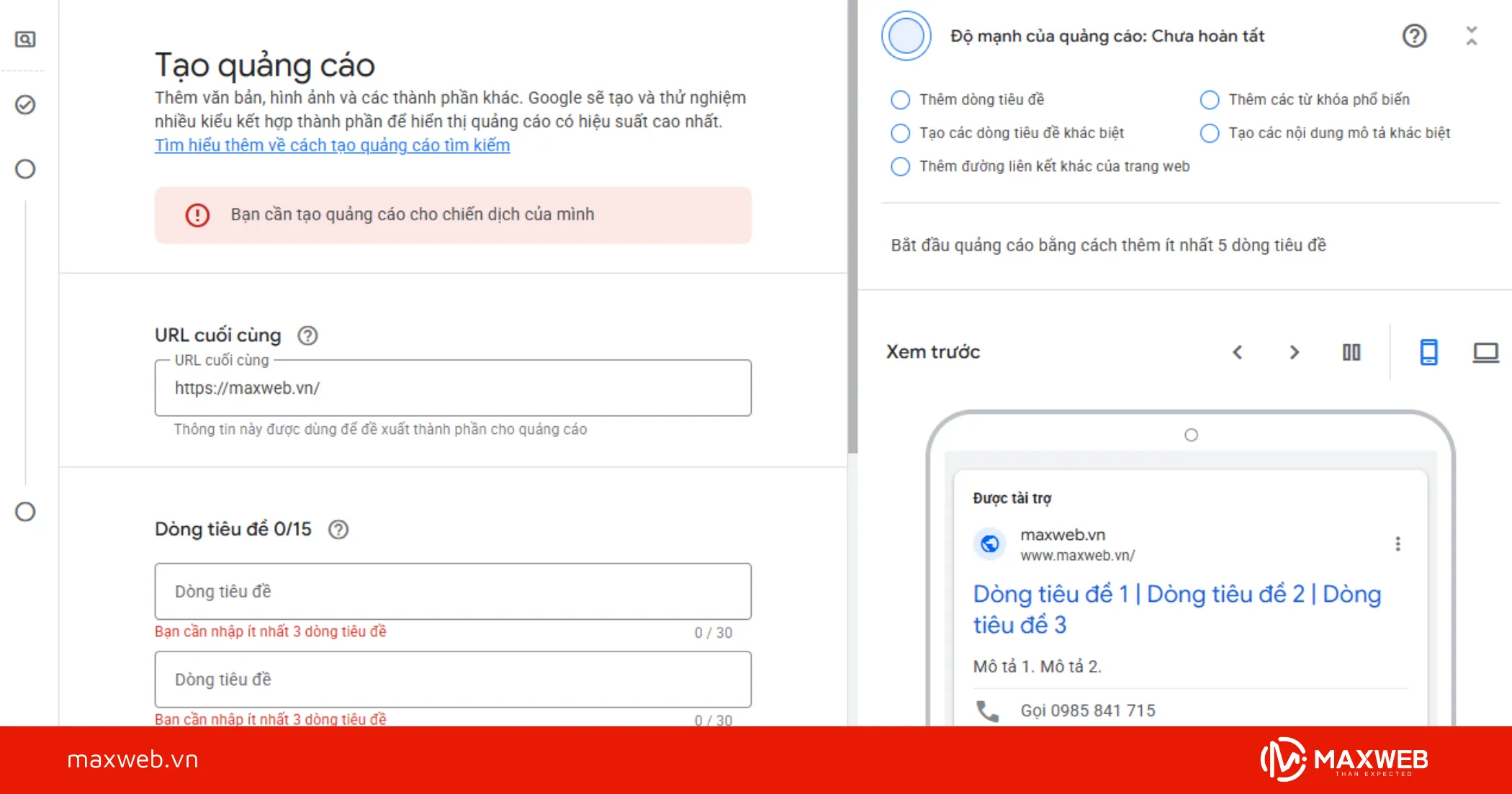1512x794 pixels.
Task: Select the Thêm dòng tiêu đề circle
Action: (x=900, y=99)
